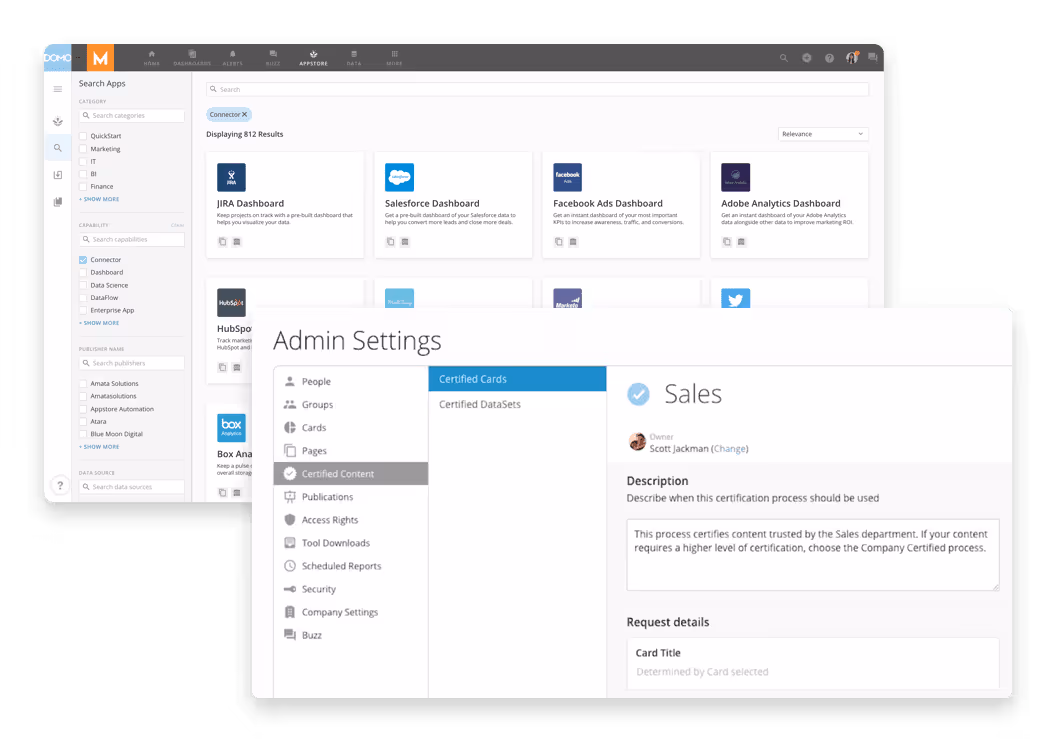
Task: Click the Change owner link
Action: click(x=729, y=449)
